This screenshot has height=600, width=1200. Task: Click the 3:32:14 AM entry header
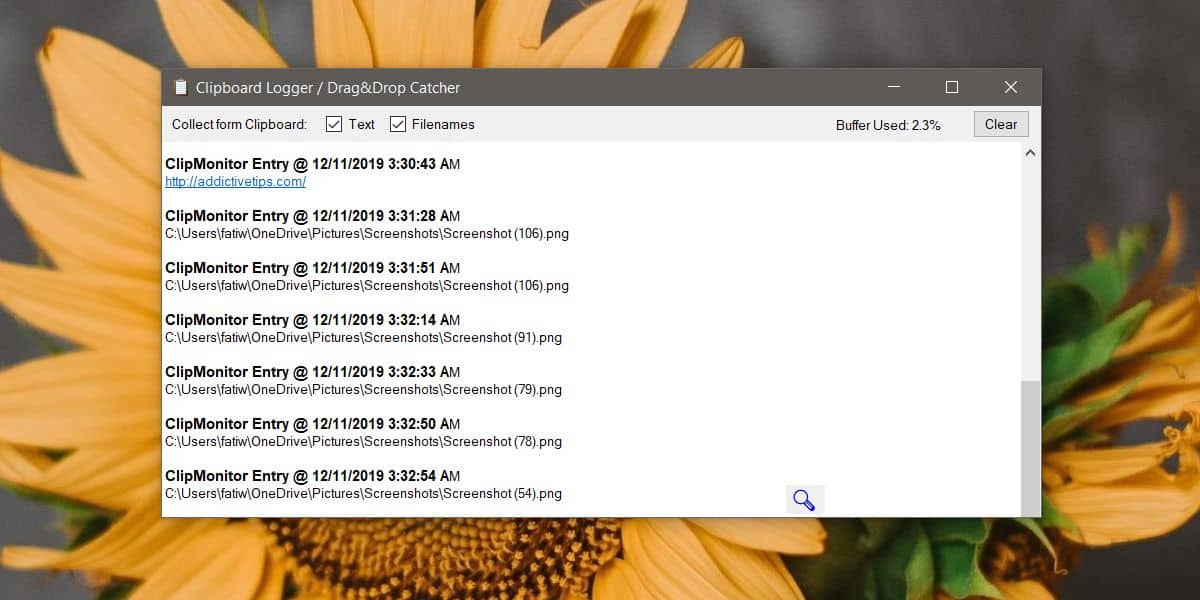pos(312,320)
